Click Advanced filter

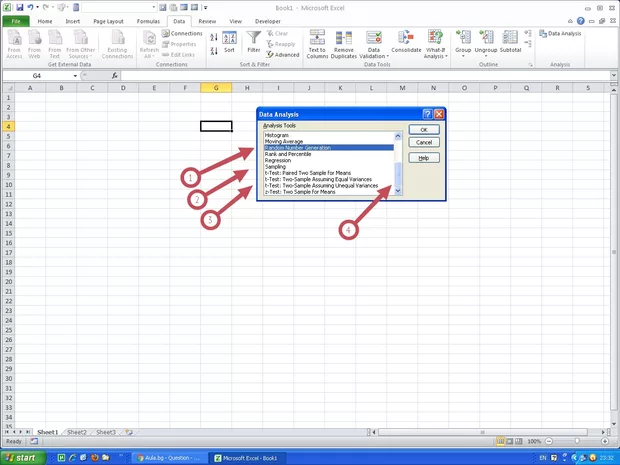click(283, 55)
